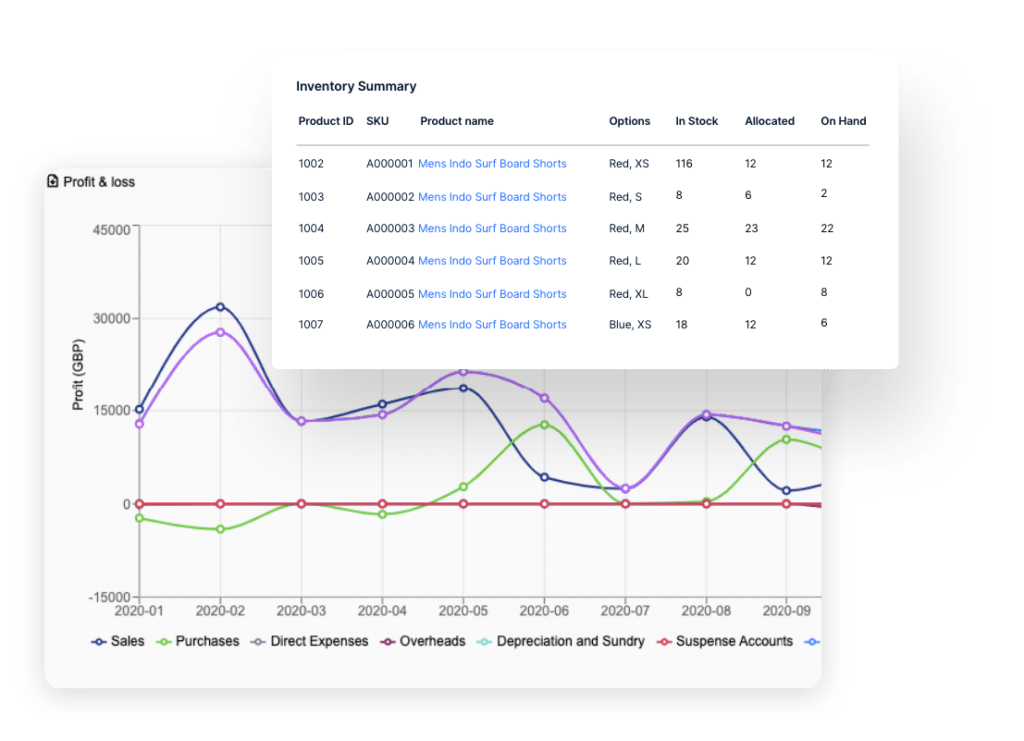Sort by the Allocated column header
The image size is (1024, 741).
pos(769,121)
